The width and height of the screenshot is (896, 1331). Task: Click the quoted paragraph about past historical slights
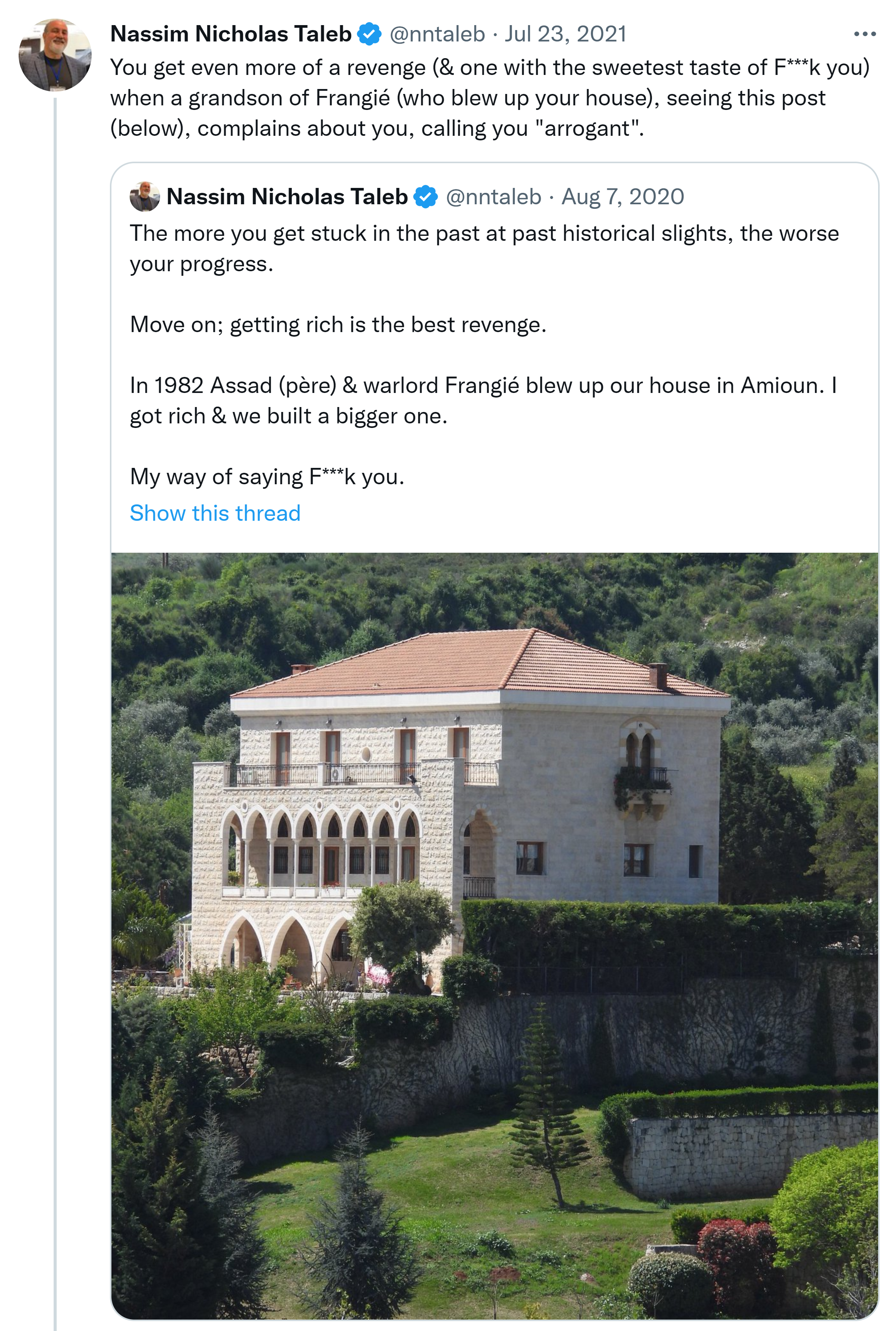tap(484, 249)
